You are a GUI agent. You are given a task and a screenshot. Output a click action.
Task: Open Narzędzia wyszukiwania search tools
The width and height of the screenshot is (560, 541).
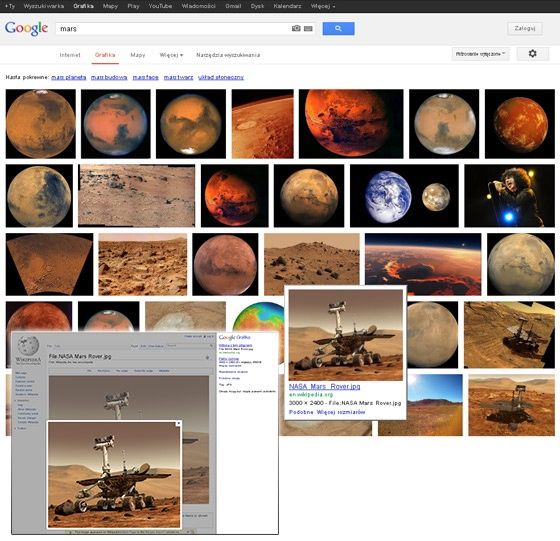pos(228,55)
